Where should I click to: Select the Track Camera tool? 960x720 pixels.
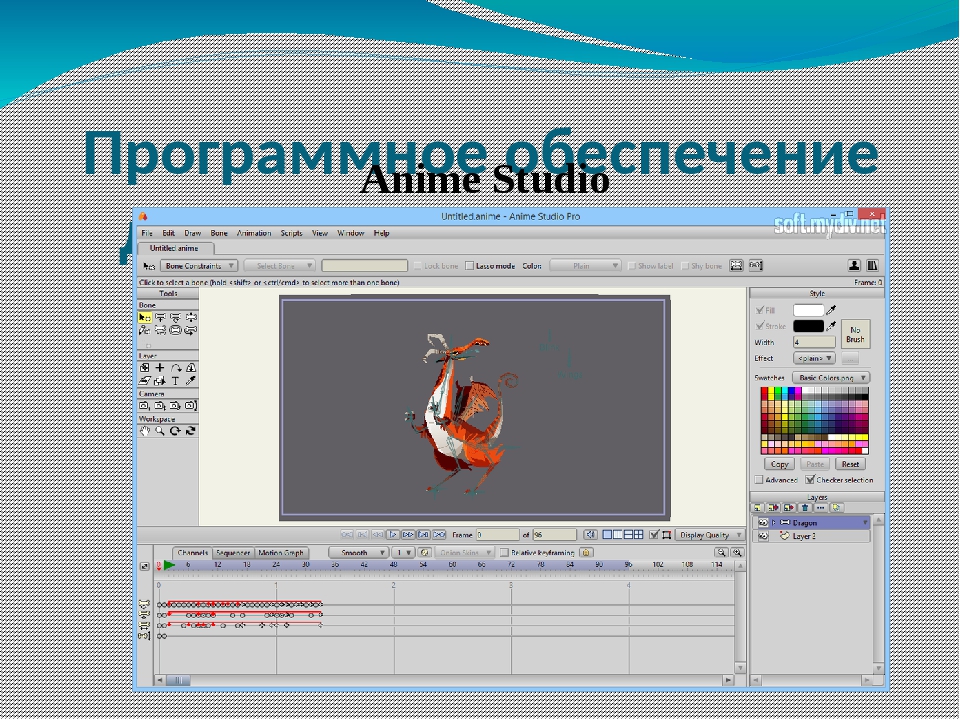[144, 406]
